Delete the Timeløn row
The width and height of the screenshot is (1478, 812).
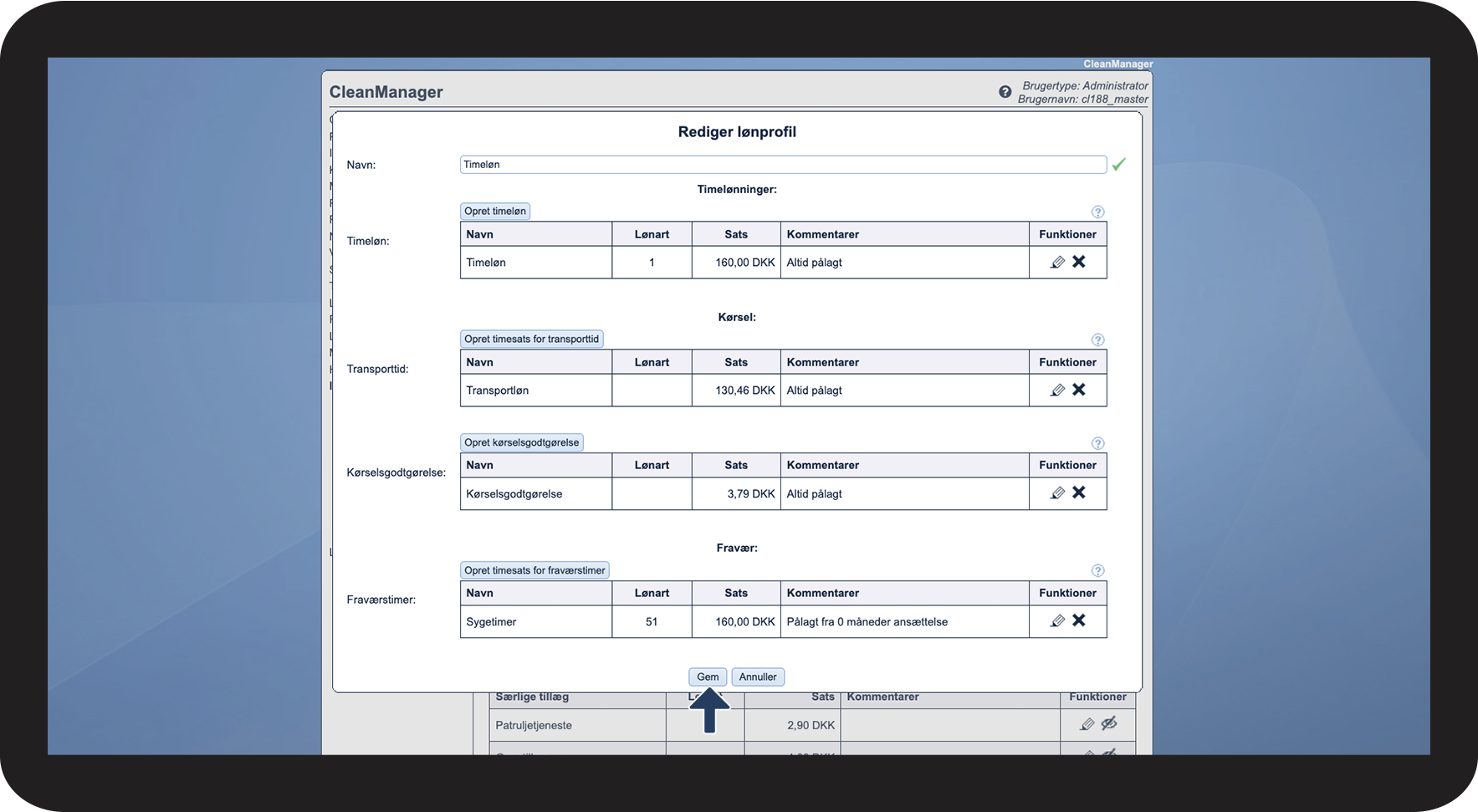1079,262
